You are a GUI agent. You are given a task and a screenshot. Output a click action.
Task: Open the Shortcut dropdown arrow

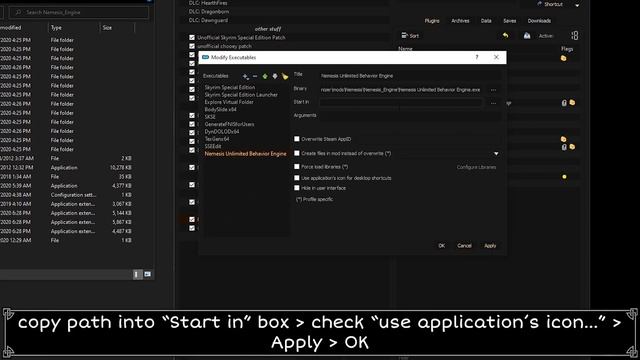point(577,5)
